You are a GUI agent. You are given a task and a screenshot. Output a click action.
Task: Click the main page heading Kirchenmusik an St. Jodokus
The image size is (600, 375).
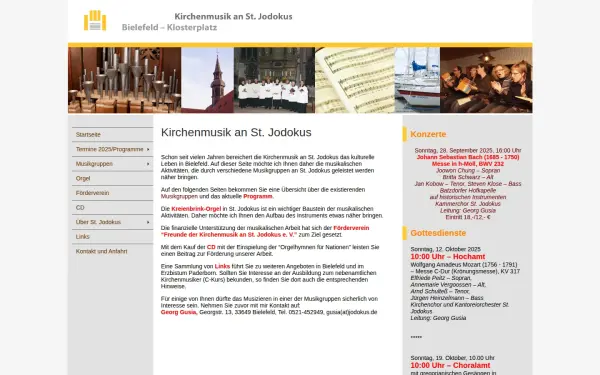[x=236, y=132]
